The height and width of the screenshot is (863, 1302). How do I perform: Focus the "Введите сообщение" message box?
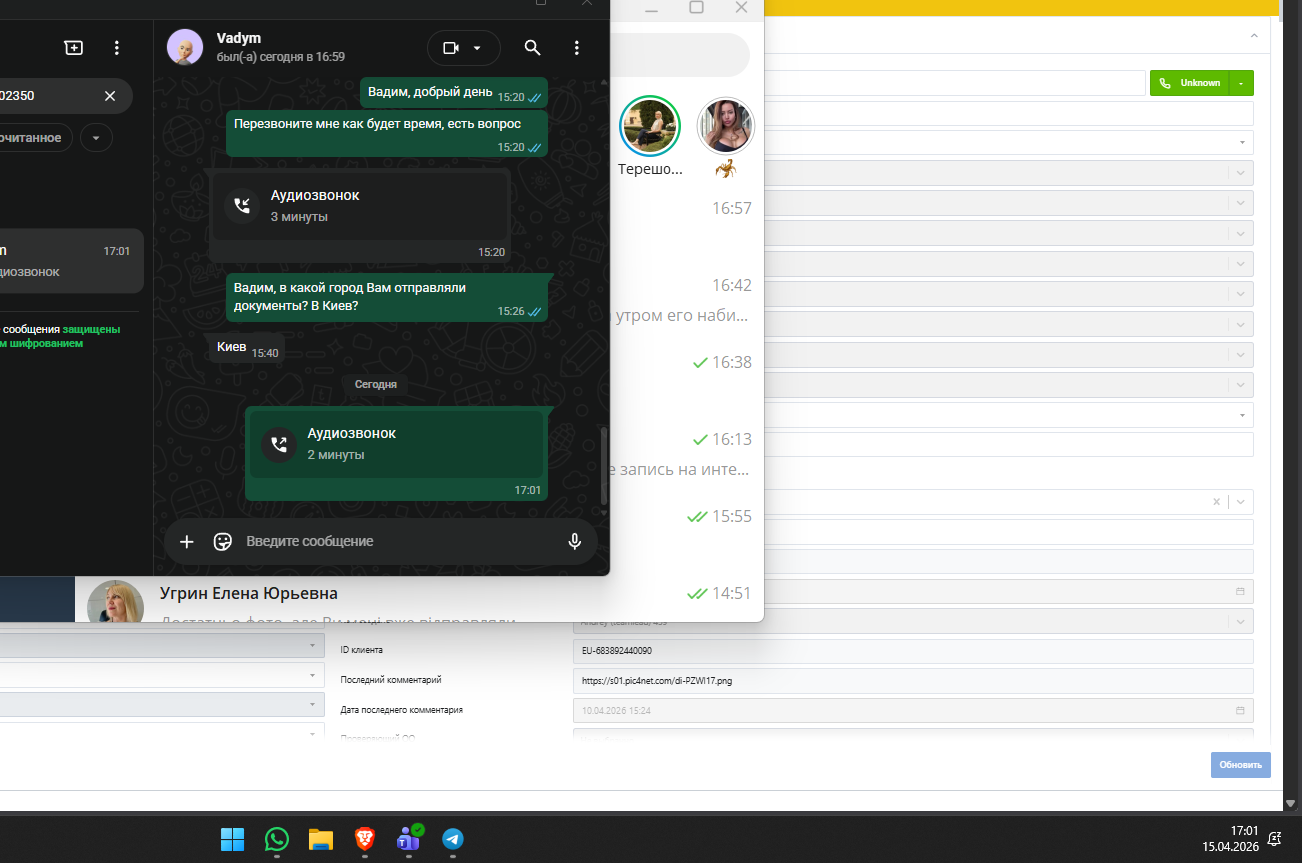400,541
